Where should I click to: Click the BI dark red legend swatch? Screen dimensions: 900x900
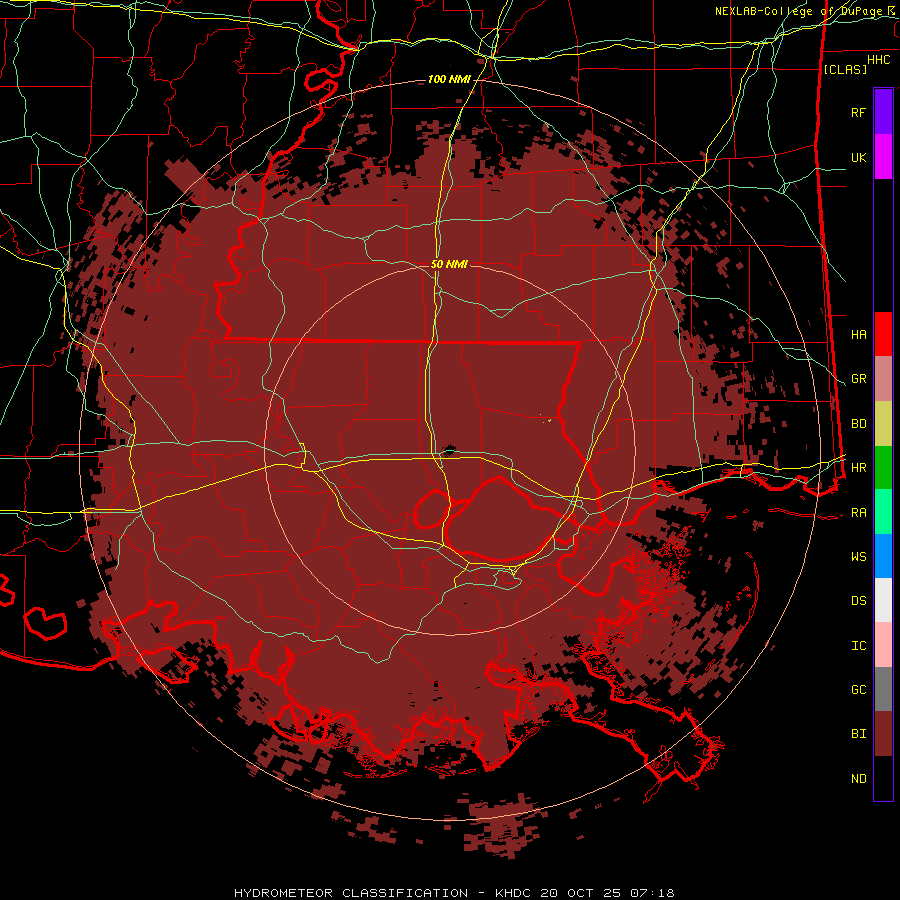tap(883, 734)
